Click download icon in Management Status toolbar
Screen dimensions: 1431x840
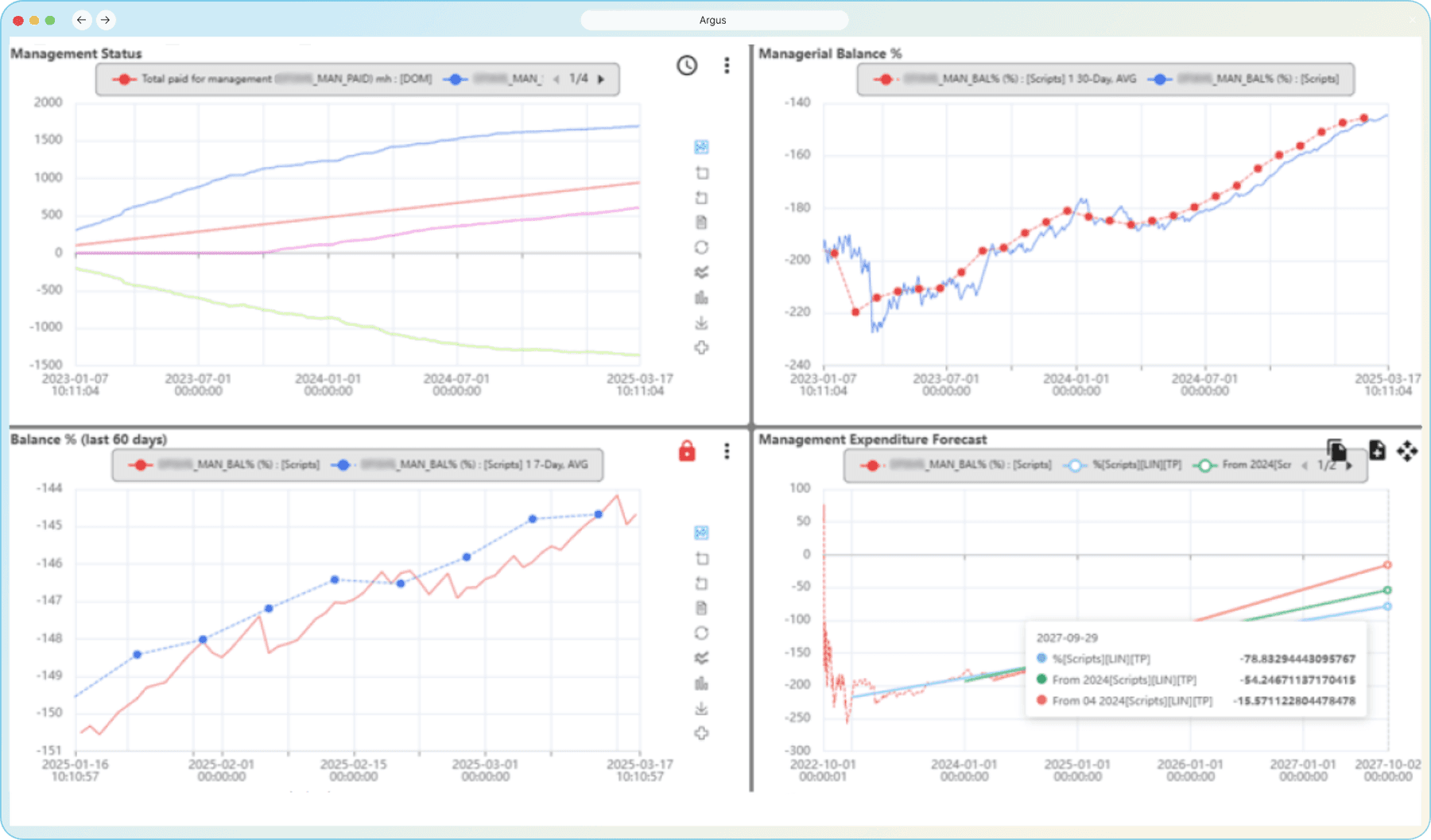701,323
